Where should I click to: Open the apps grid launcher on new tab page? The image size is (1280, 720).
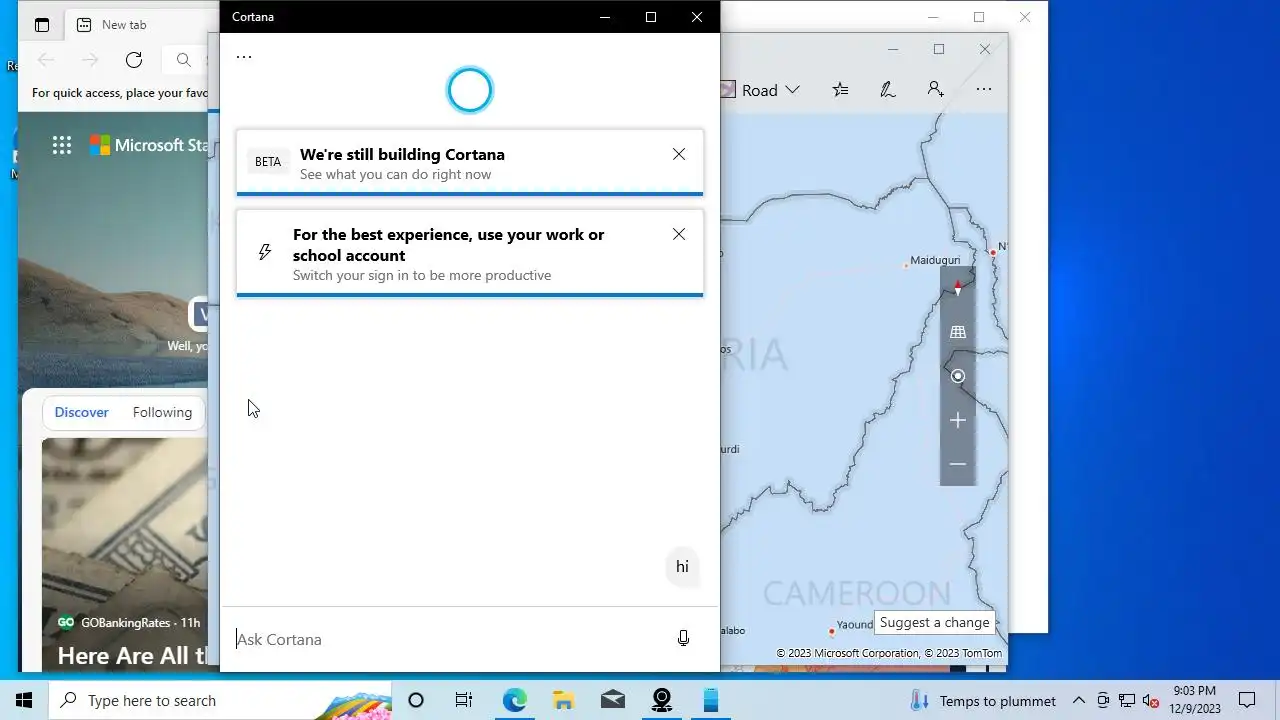pos(62,145)
